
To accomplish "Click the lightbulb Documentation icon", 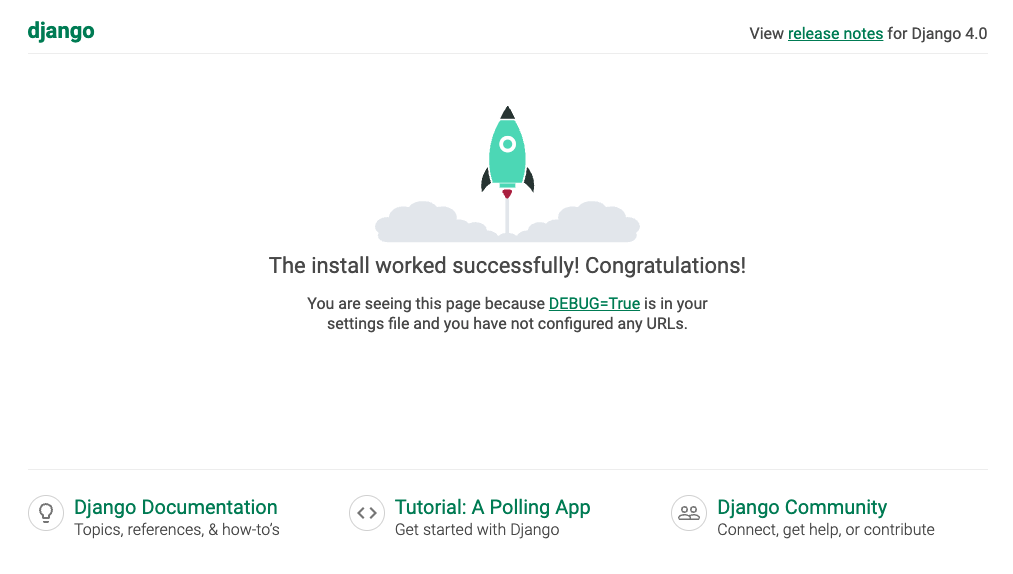I will [46, 513].
